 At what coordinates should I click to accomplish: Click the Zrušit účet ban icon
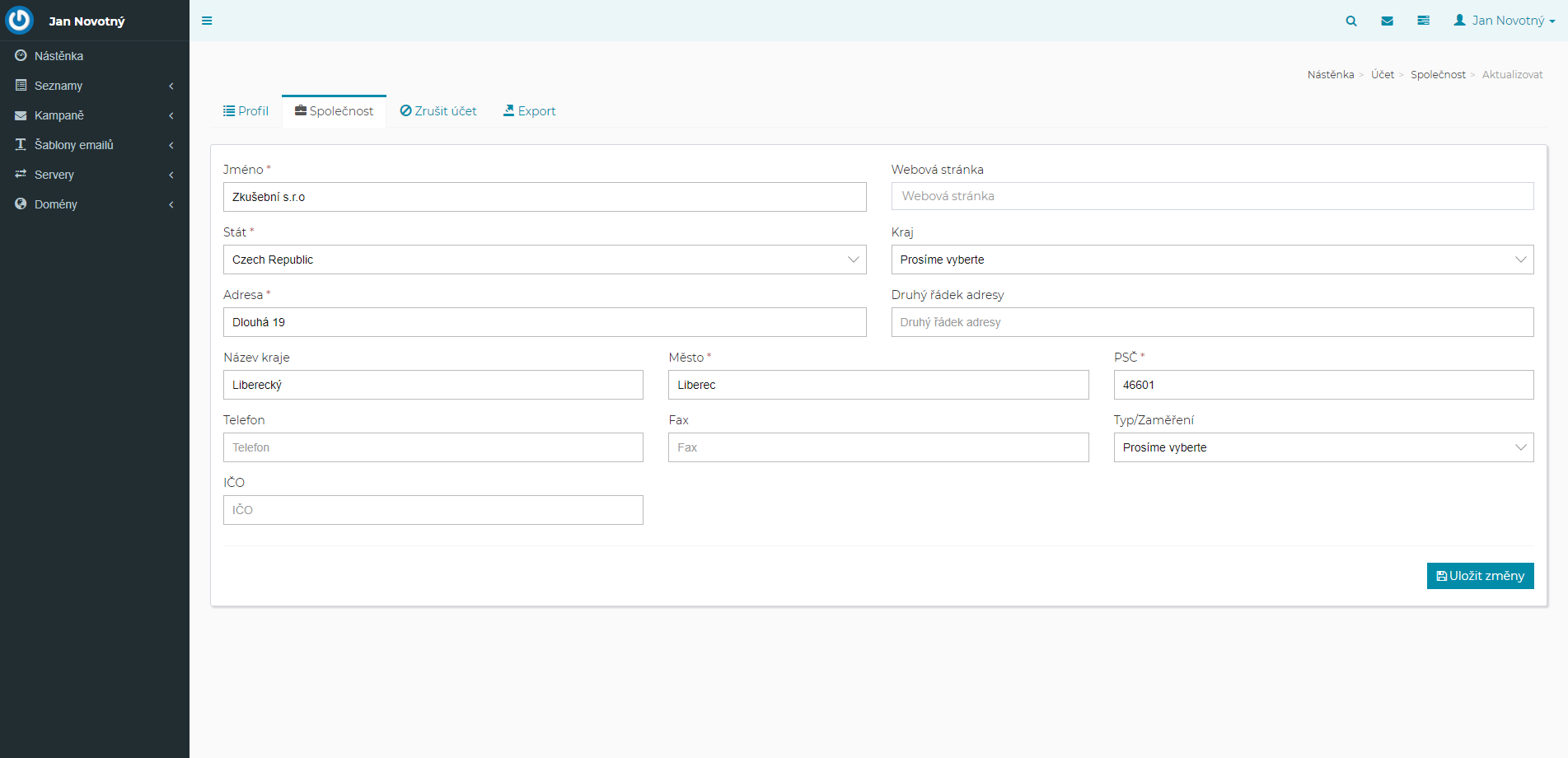coord(405,110)
